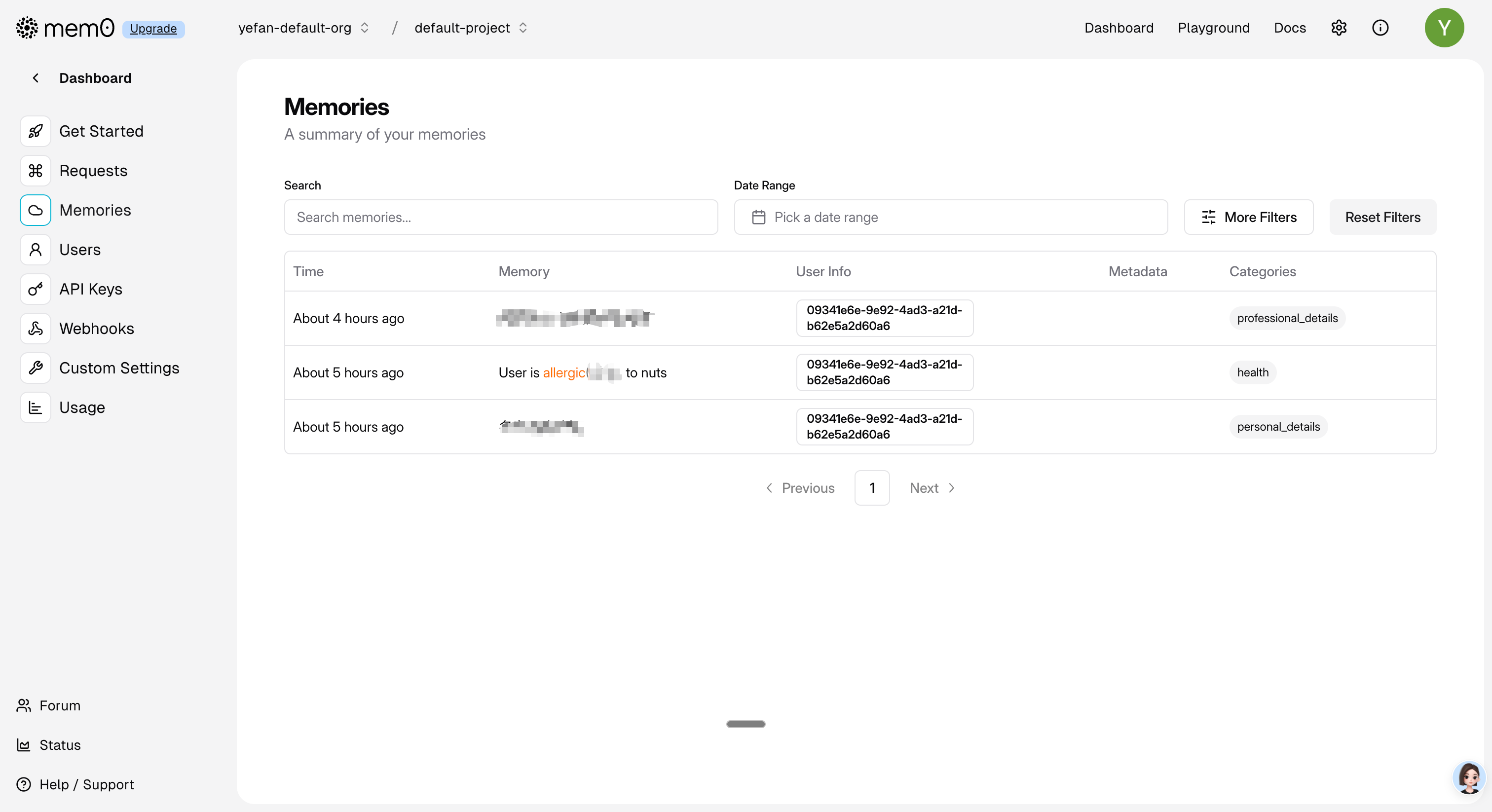
Task: Focus the Search memories input field
Action: [x=500, y=217]
